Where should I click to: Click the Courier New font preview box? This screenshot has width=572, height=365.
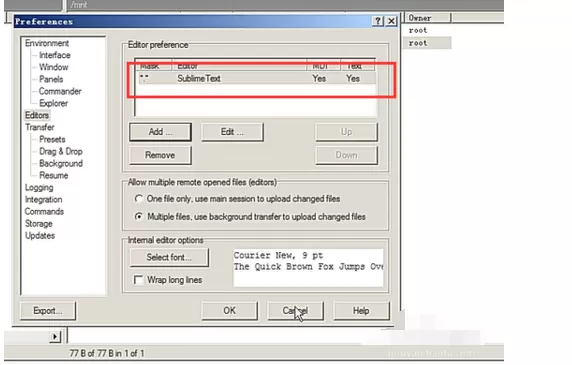pyautogui.click(x=308, y=268)
